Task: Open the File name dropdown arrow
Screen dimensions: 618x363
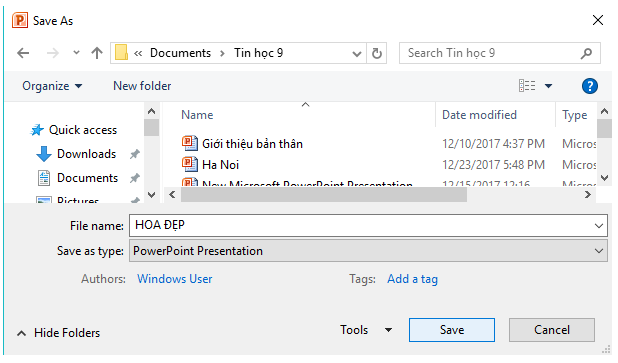Action: click(x=599, y=226)
